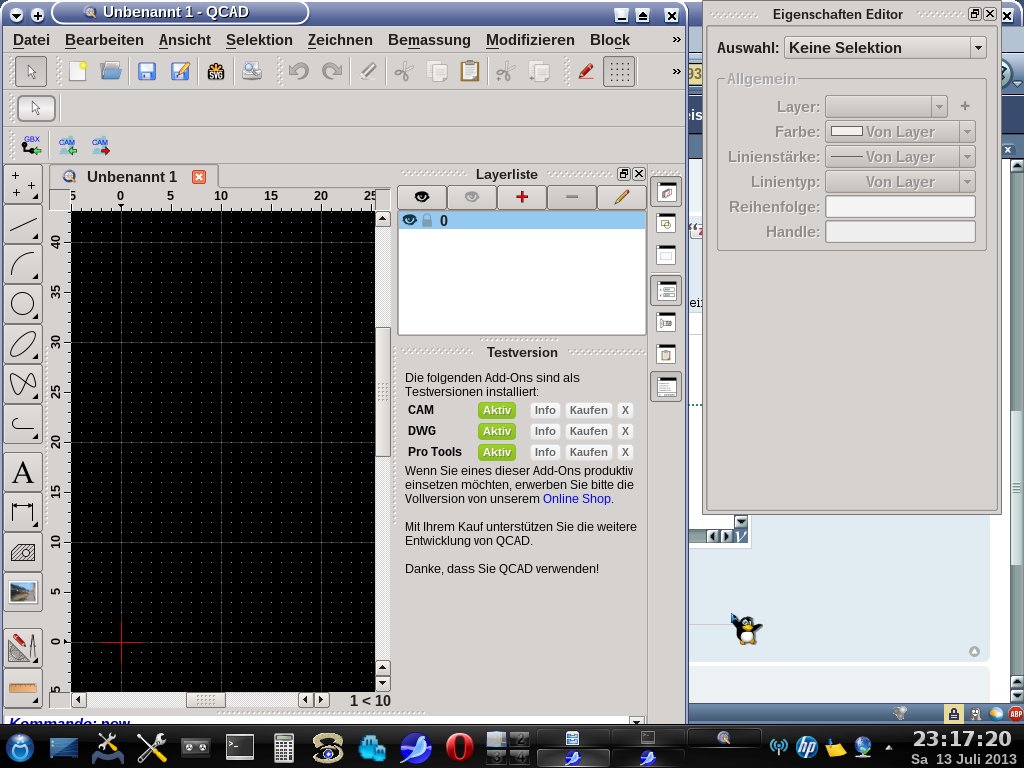Click the Handle input field
This screenshot has width=1024, height=768.
click(901, 231)
